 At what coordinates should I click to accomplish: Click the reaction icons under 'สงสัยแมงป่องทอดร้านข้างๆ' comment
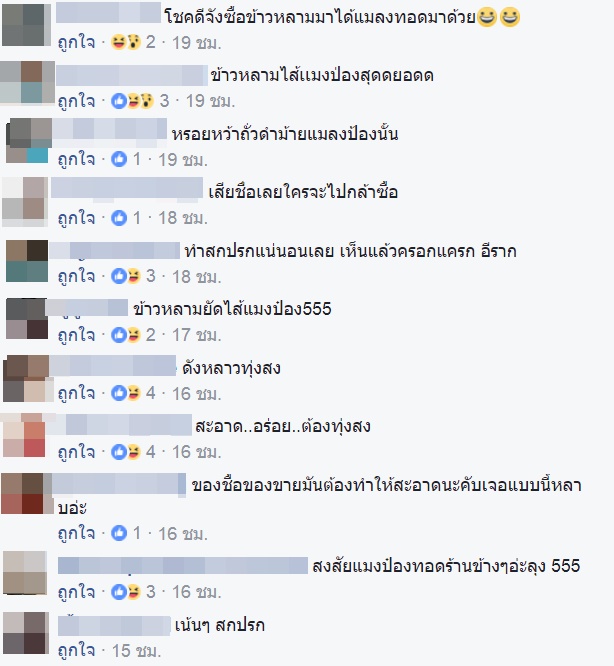[126, 592]
